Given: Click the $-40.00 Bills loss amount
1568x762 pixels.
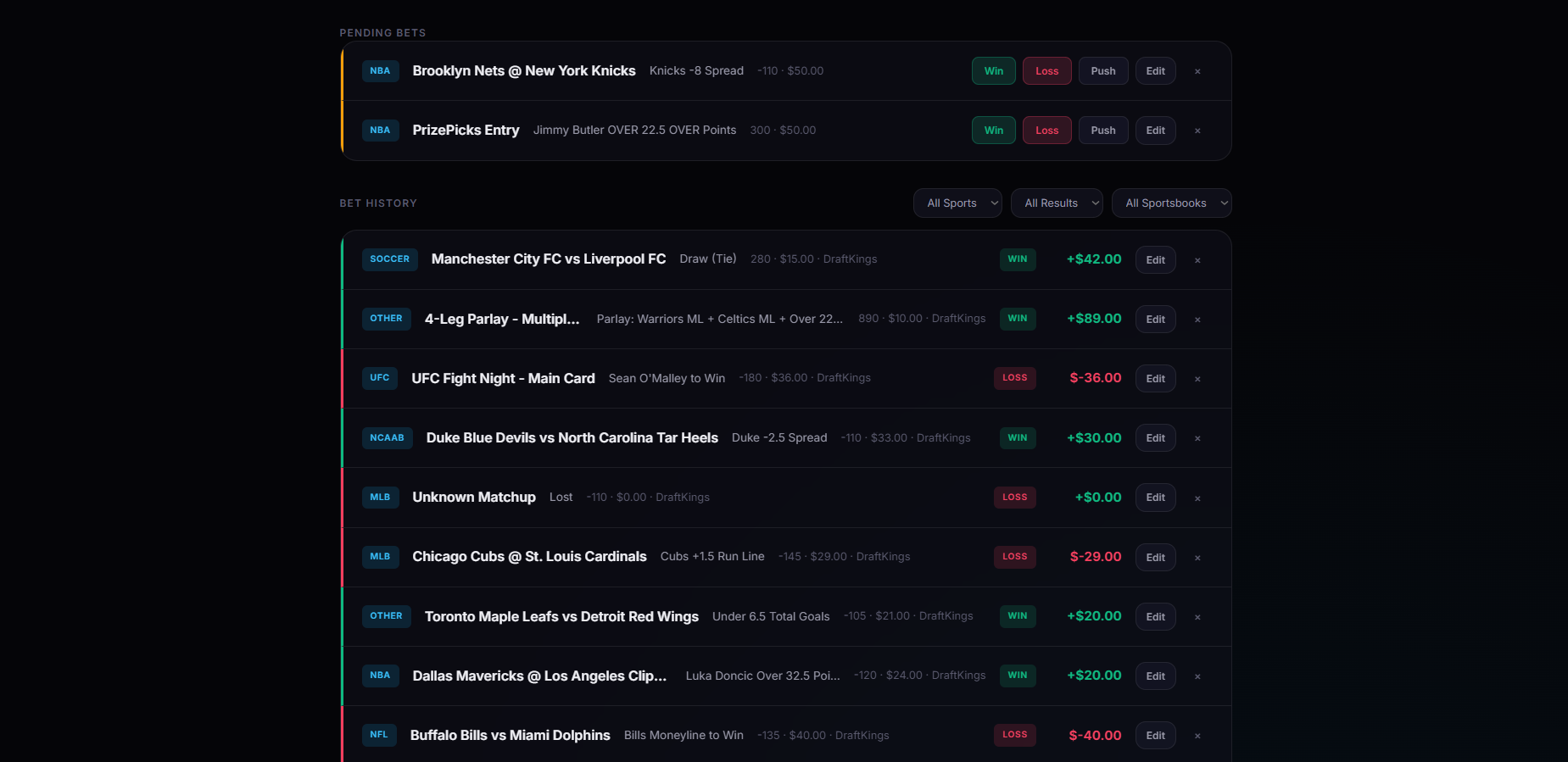Looking at the screenshot, I should click(1095, 736).
